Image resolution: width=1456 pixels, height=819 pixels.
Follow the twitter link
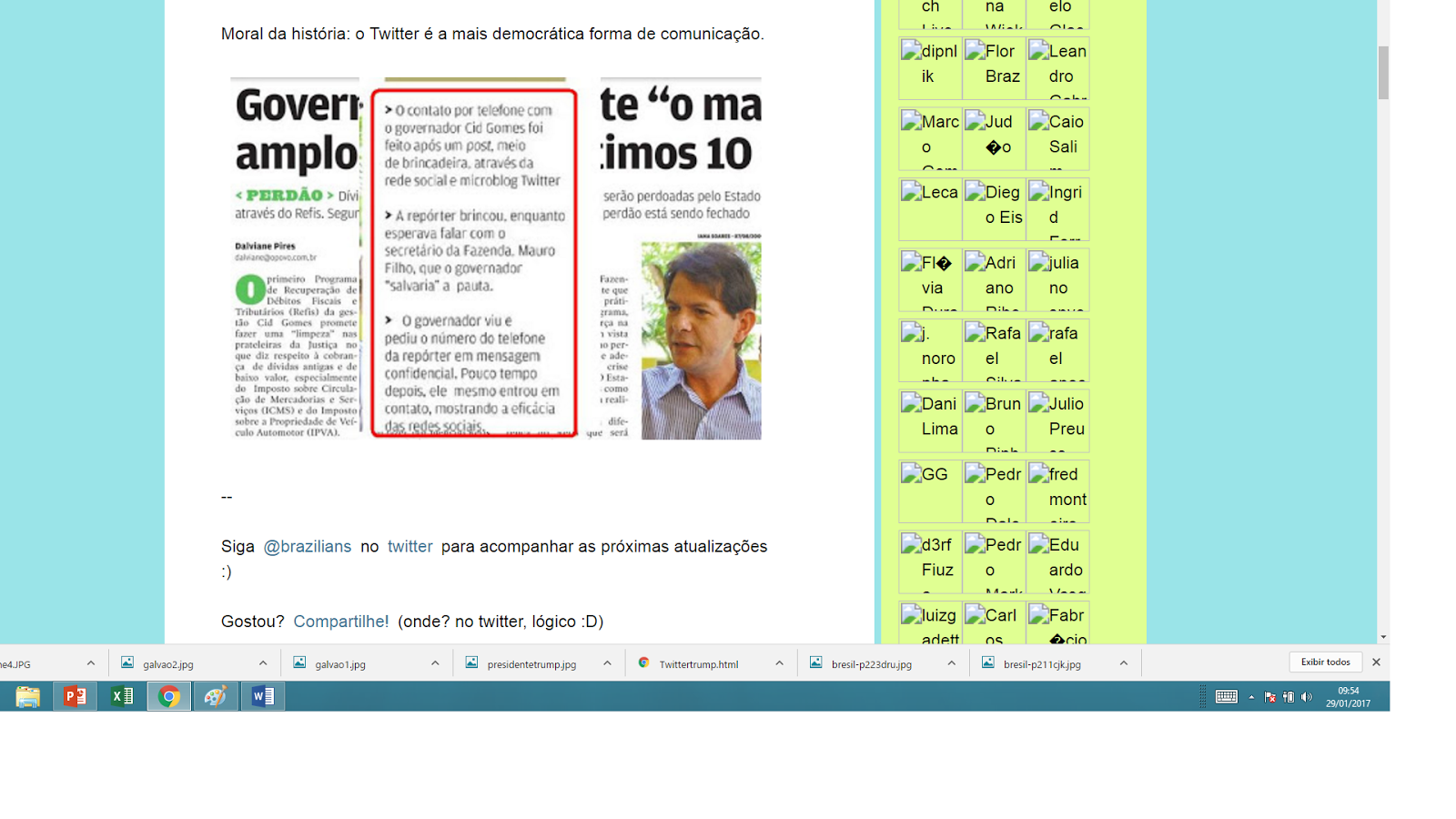pyautogui.click(x=410, y=547)
